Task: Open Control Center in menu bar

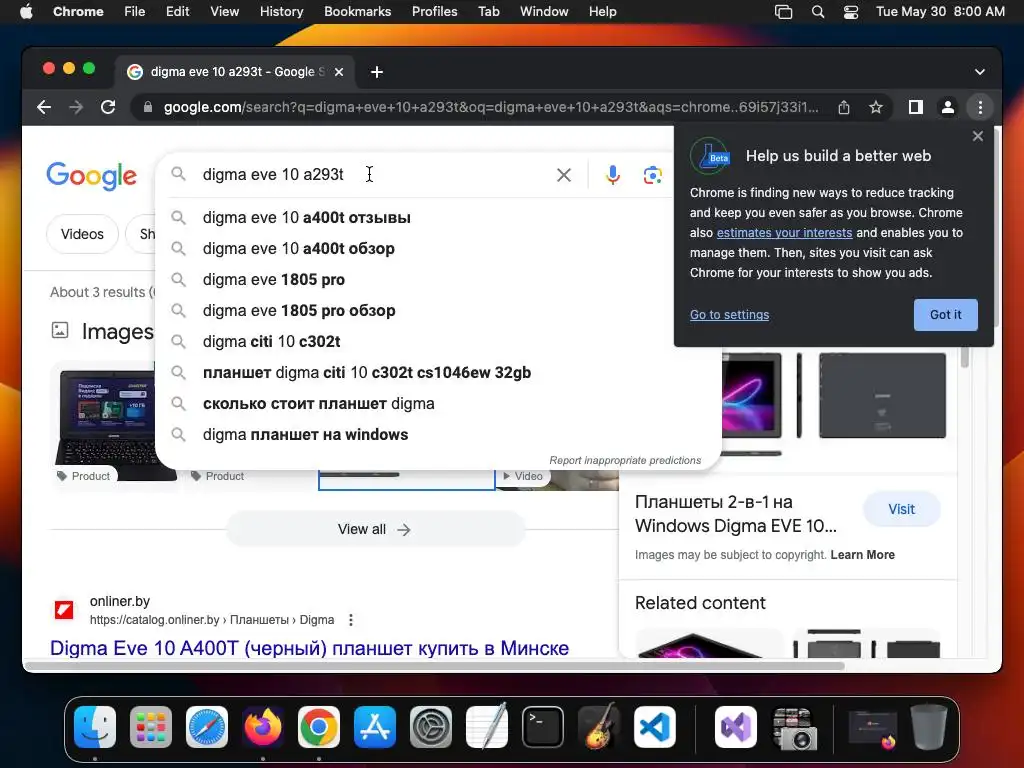Action: [x=851, y=12]
